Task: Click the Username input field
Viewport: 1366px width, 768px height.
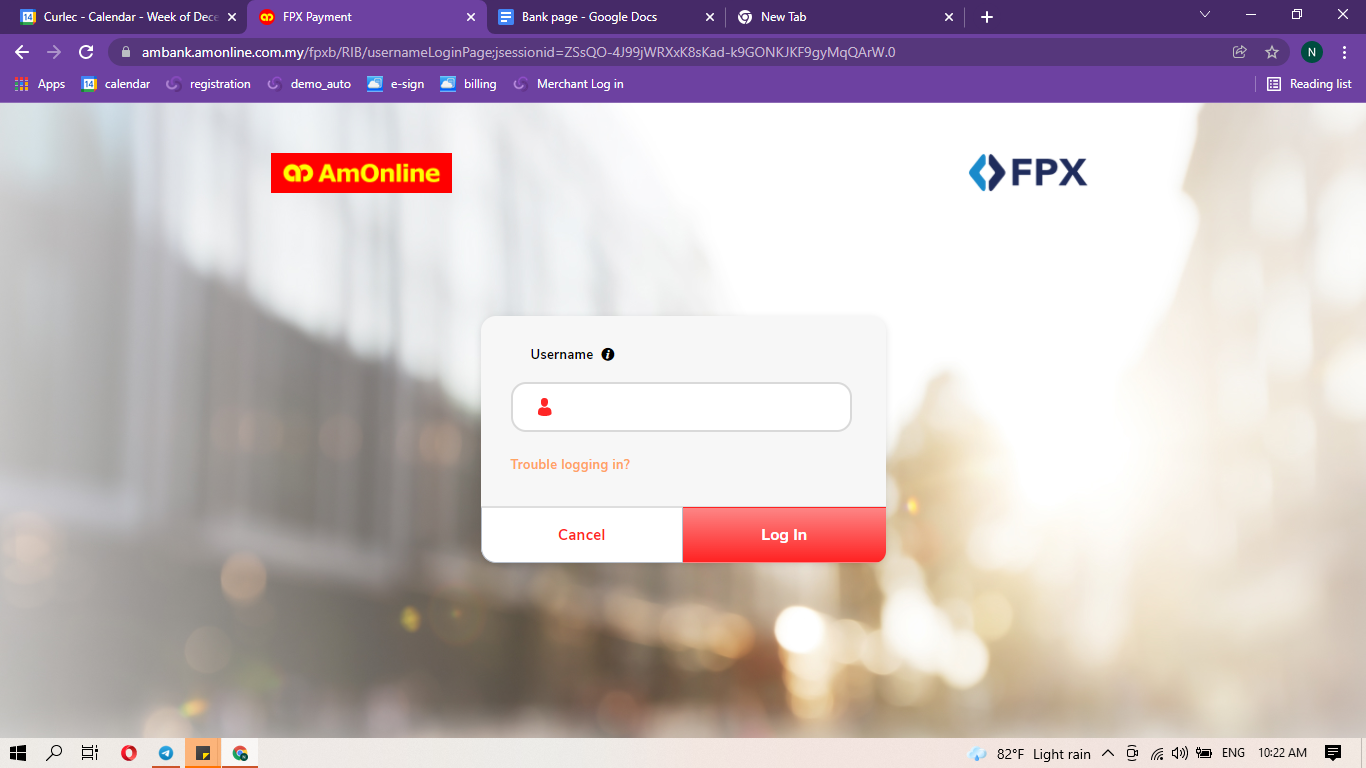Action: click(x=681, y=407)
